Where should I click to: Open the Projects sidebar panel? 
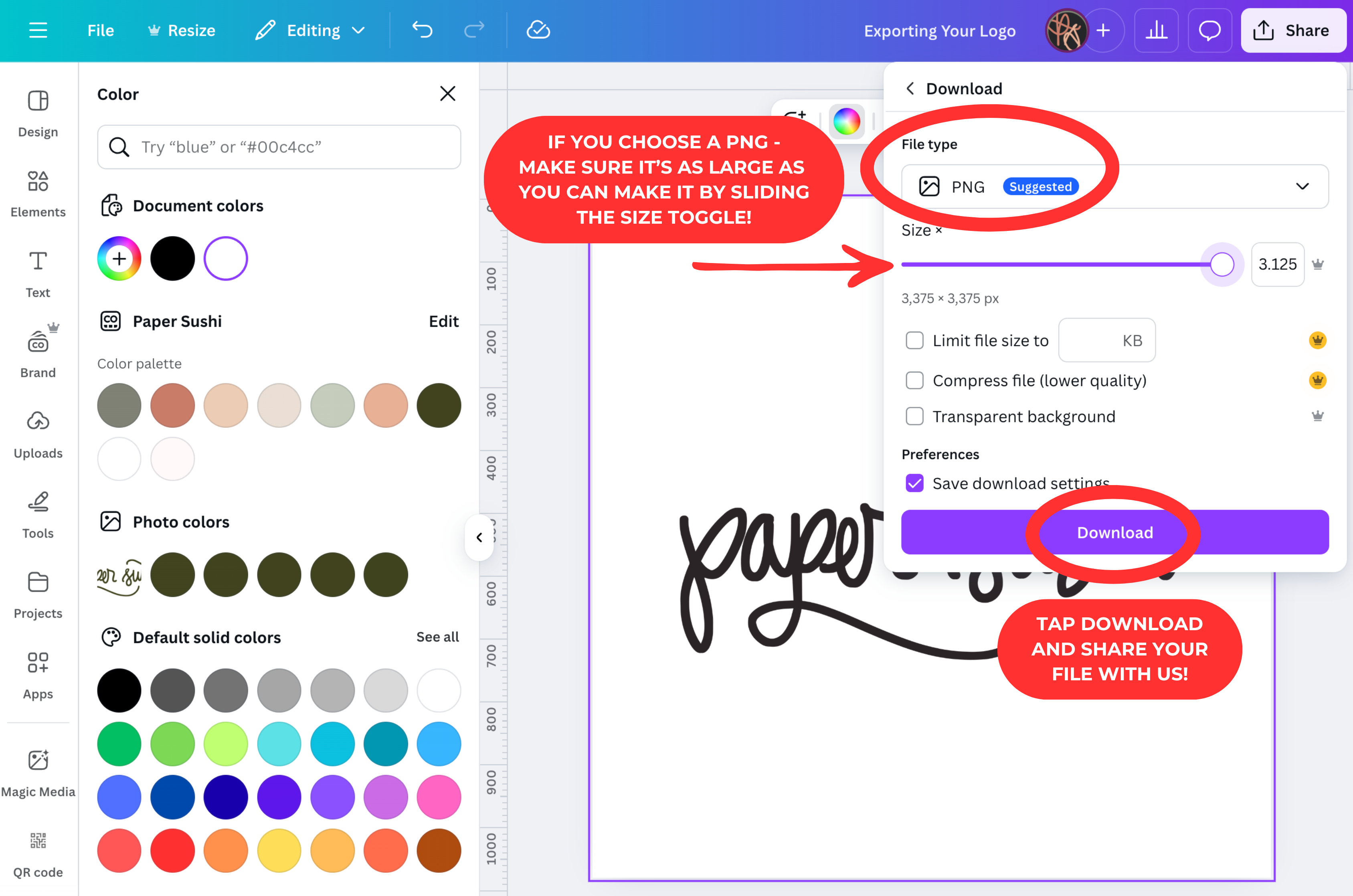(38, 595)
